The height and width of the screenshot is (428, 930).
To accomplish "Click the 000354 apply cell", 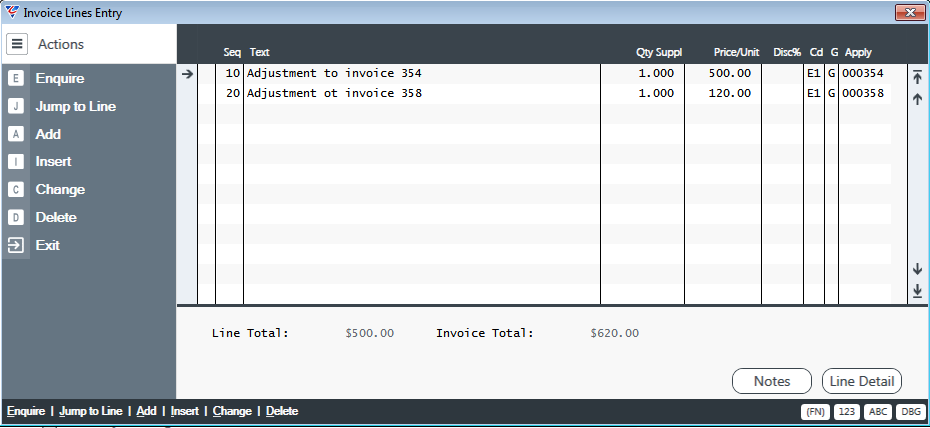I will 863,74.
